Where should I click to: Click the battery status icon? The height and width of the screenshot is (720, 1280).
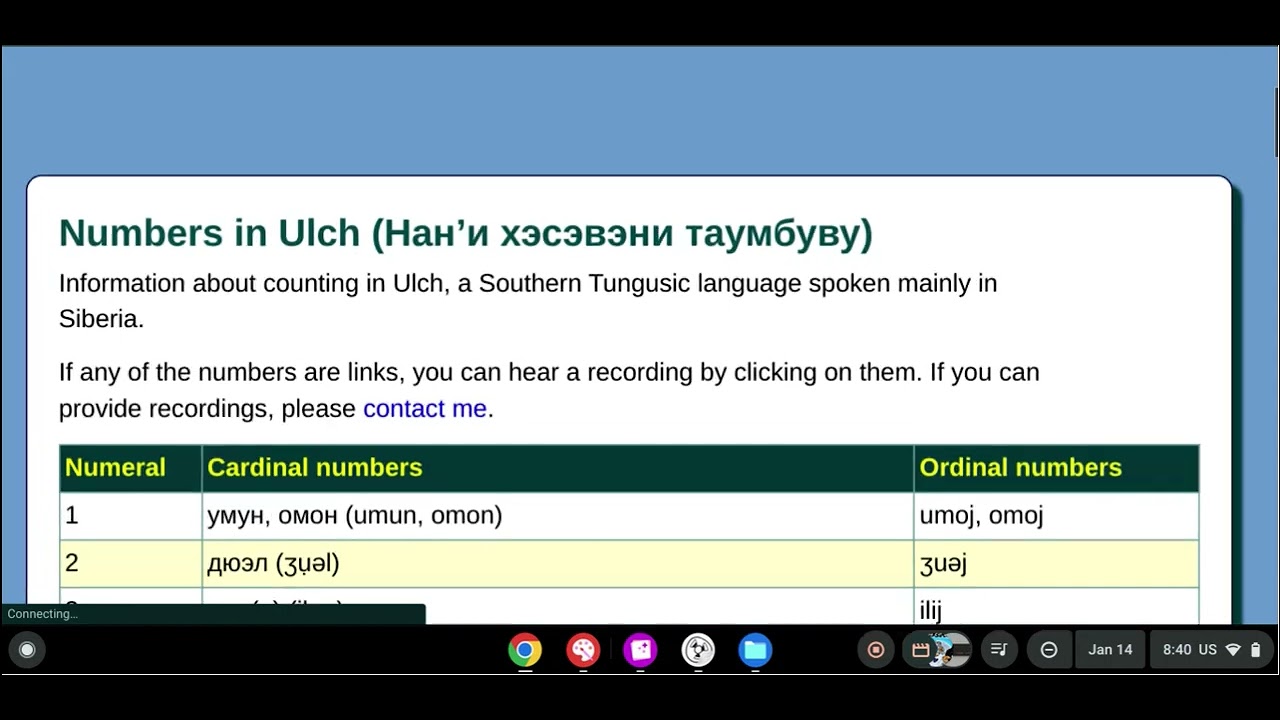1256,650
